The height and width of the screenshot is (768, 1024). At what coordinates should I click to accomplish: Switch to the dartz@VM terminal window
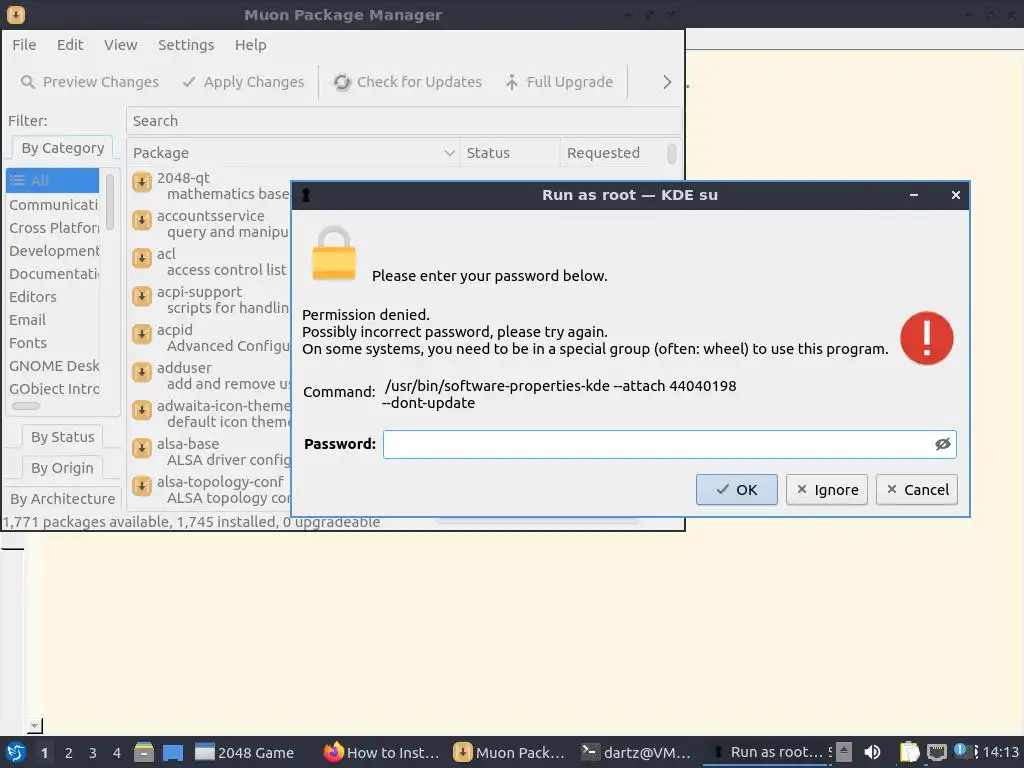635,753
